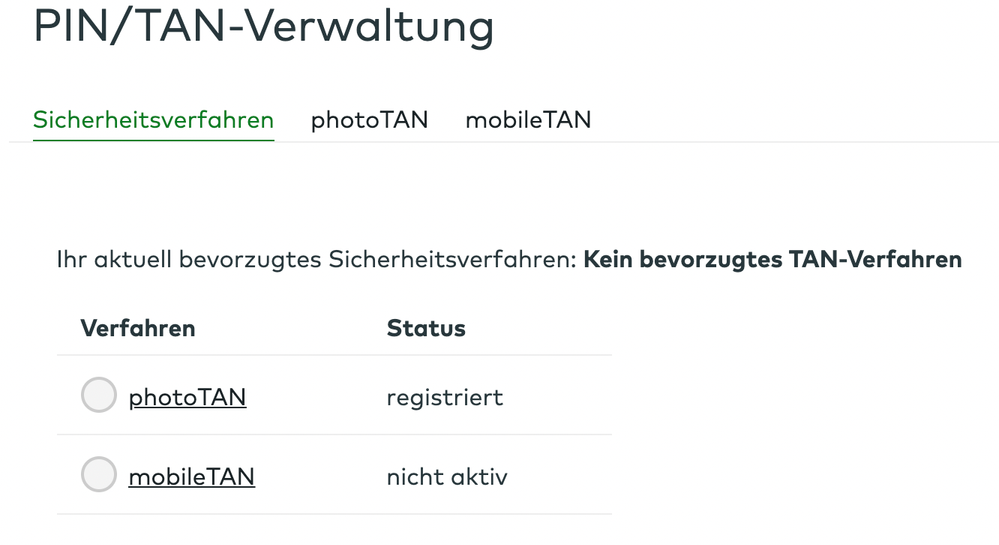Click bold text "Kein bevorzugtes TAN-Verfahren"

click(772, 260)
